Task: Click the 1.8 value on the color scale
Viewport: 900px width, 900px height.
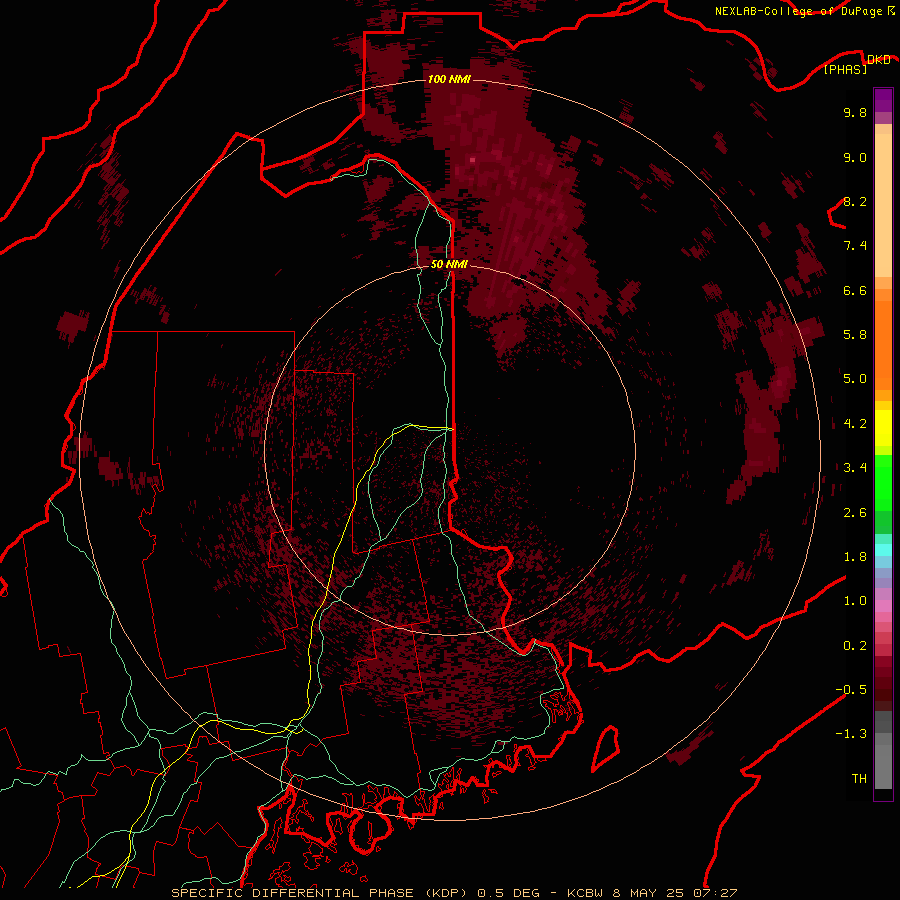Action: (x=855, y=557)
